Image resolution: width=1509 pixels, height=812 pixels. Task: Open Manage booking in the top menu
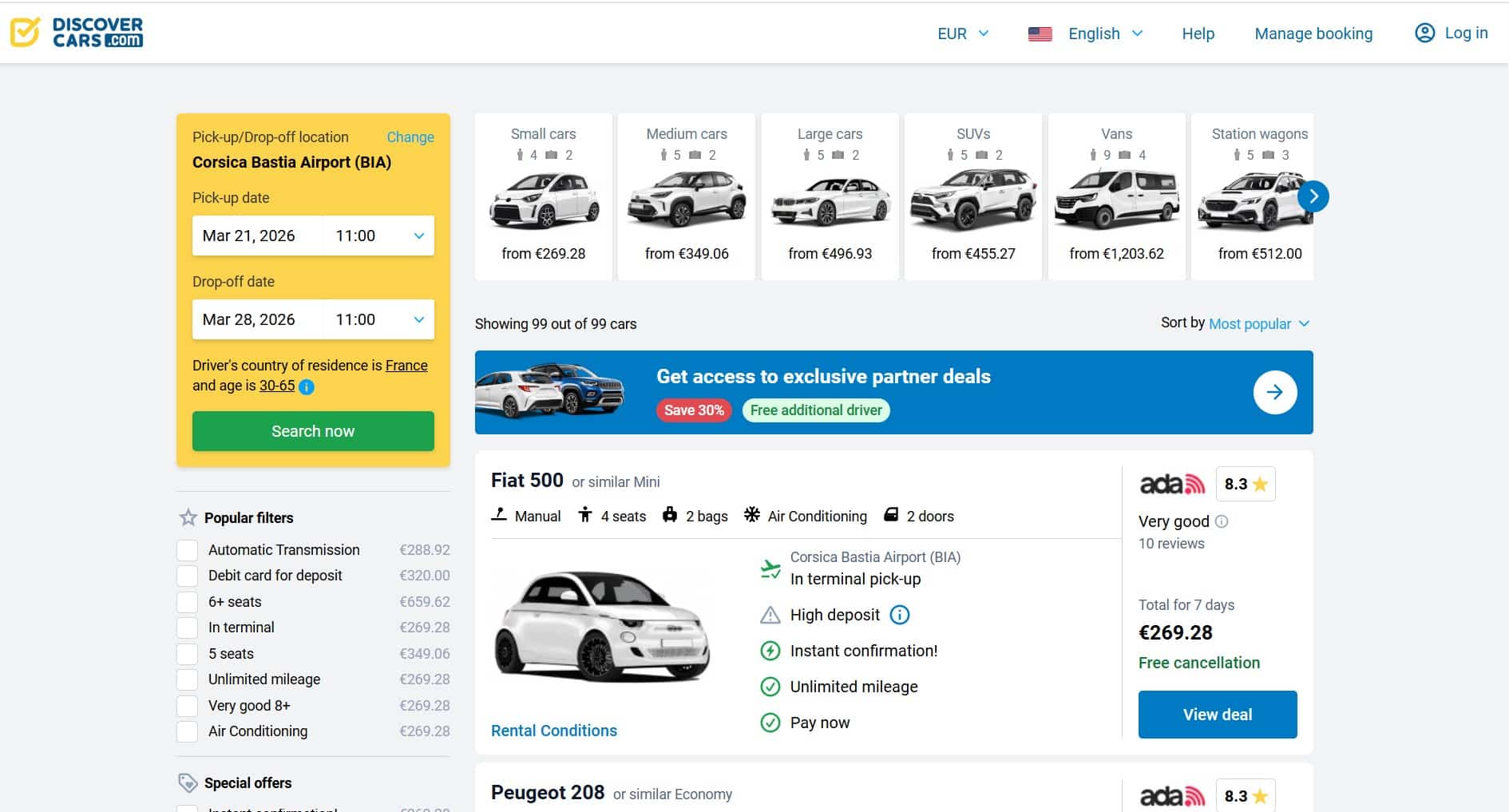(x=1313, y=34)
